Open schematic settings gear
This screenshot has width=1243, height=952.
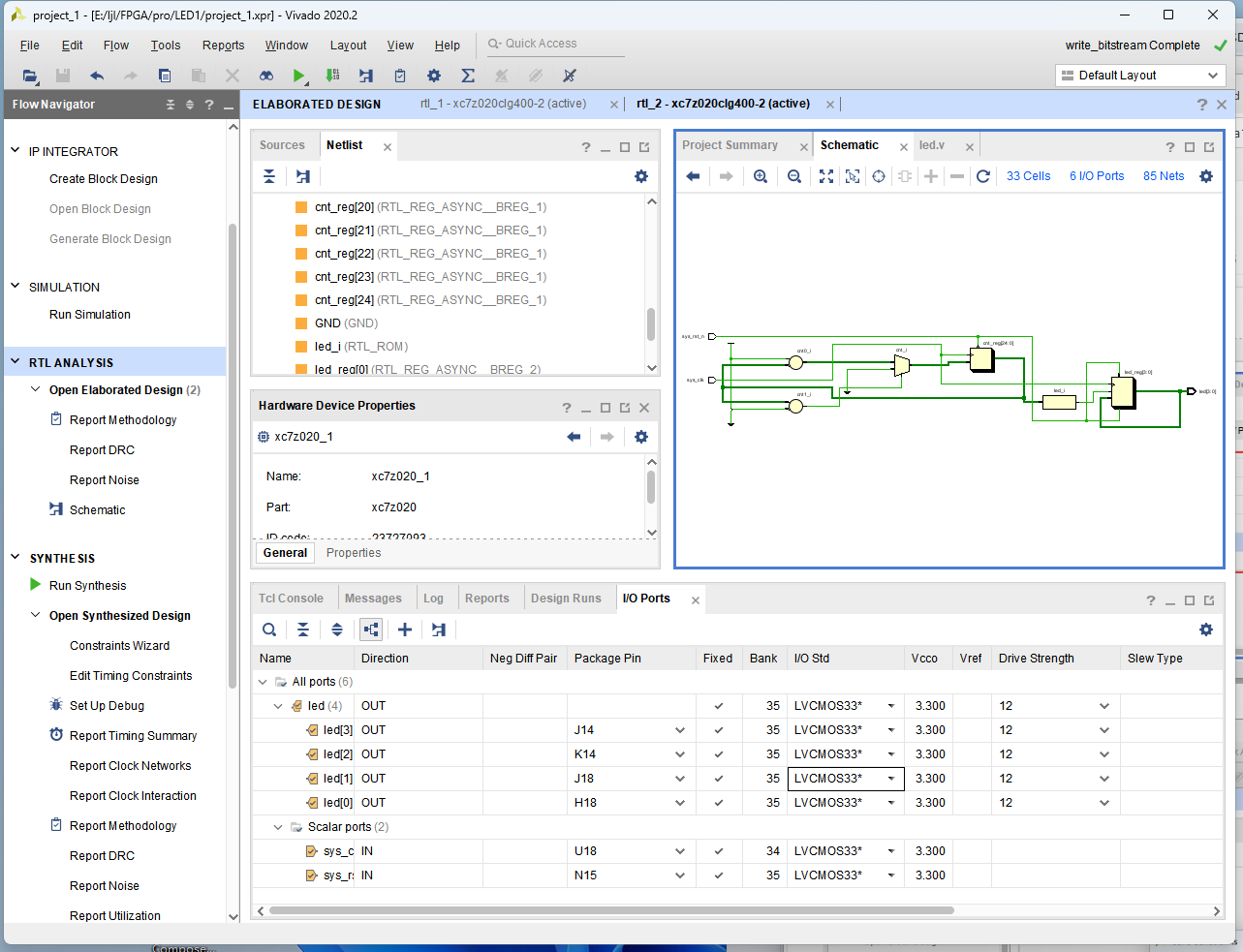tap(1206, 176)
